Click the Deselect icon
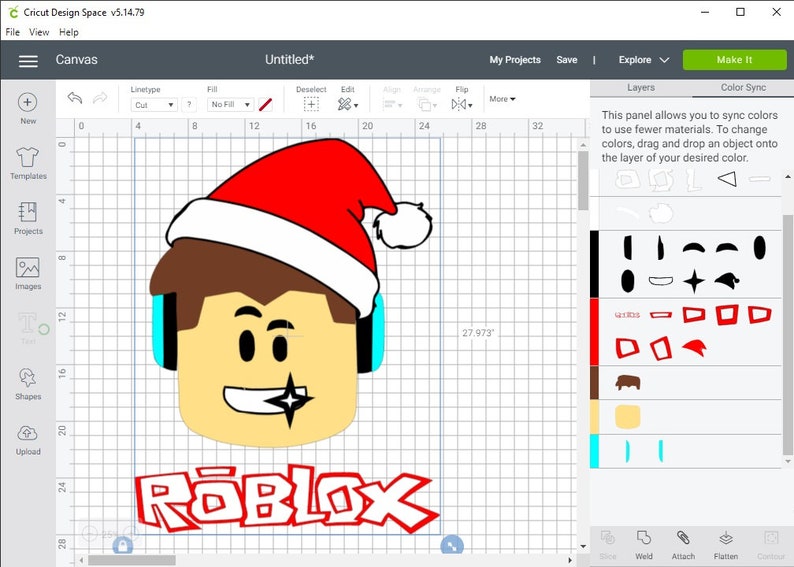Image resolution: width=794 pixels, height=567 pixels. click(311, 104)
